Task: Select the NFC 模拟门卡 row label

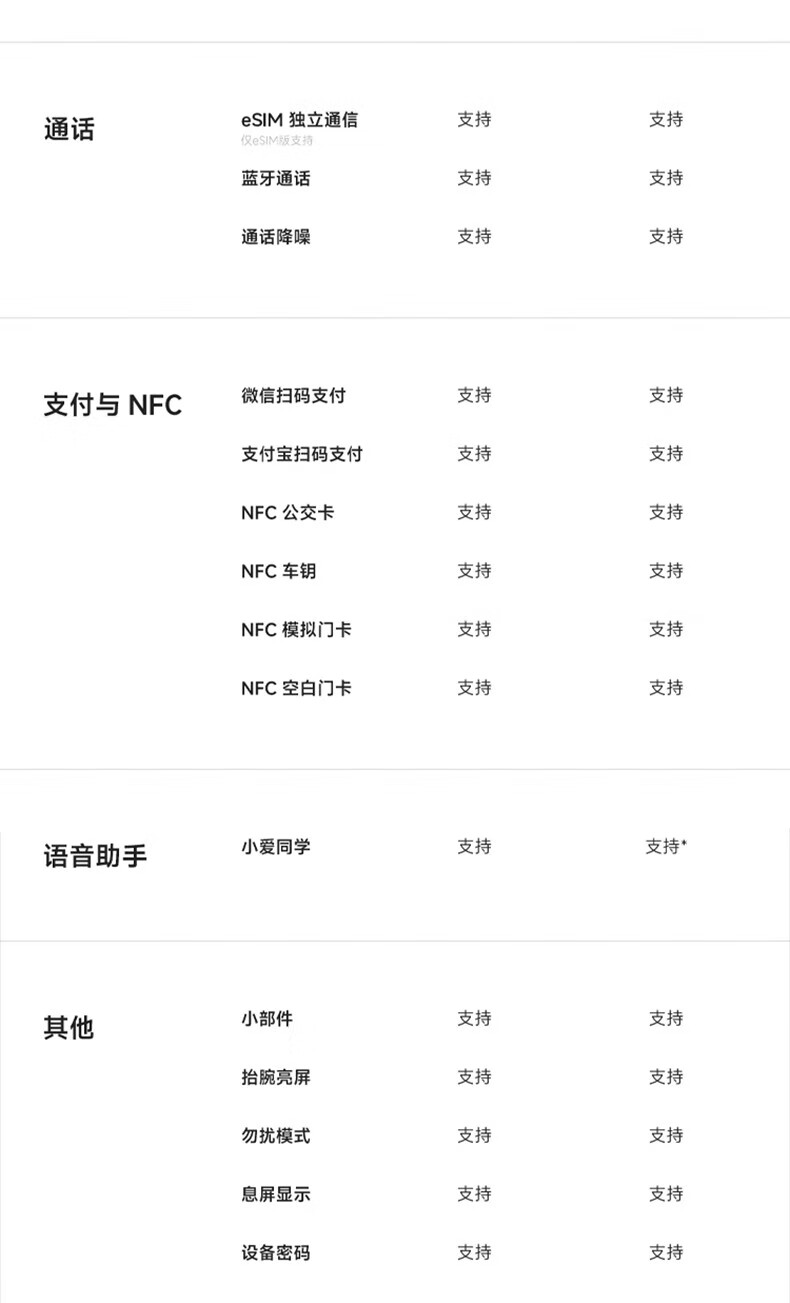Action: pos(296,630)
